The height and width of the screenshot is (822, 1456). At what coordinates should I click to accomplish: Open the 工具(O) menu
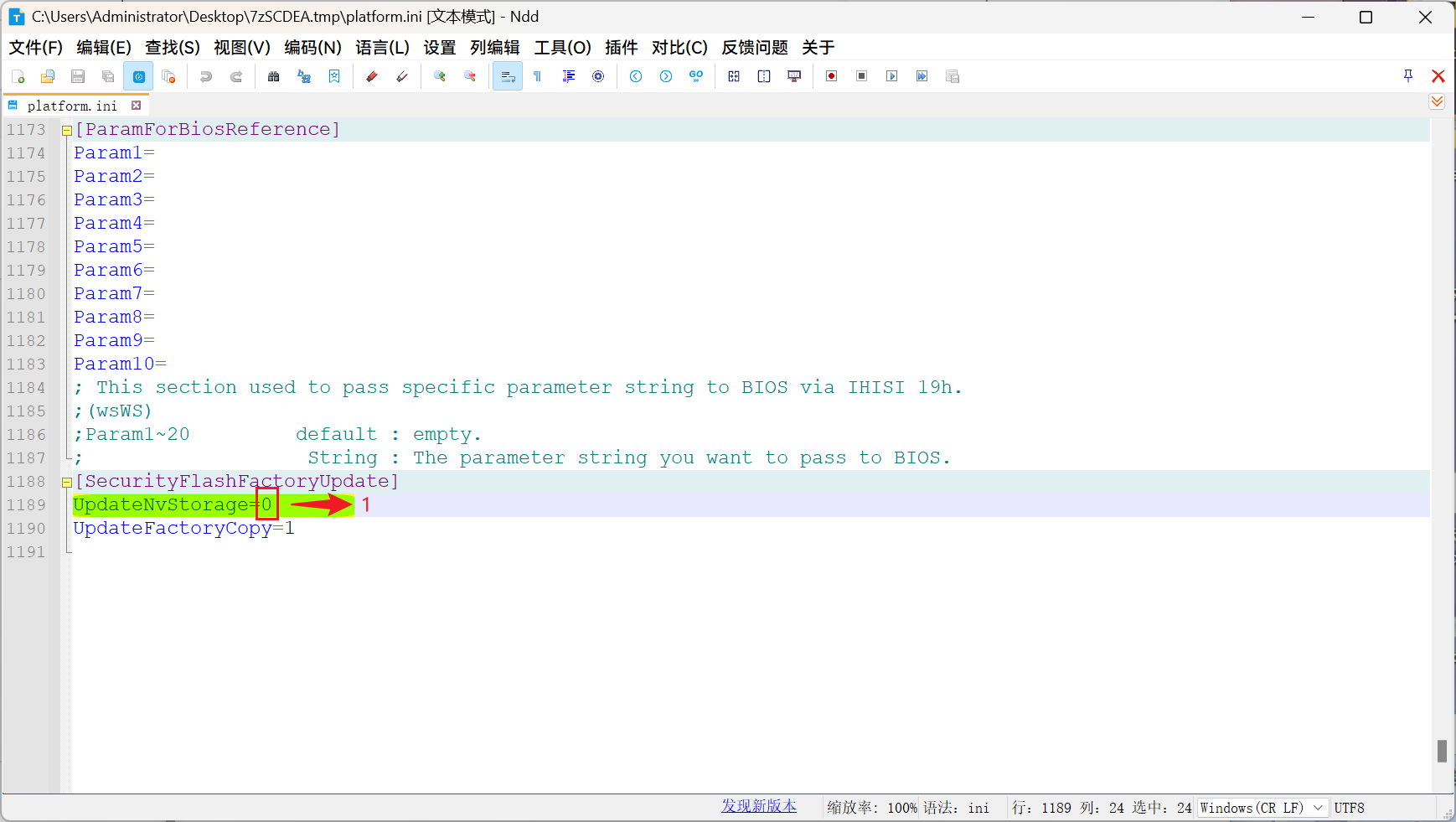pyautogui.click(x=563, y=48)
